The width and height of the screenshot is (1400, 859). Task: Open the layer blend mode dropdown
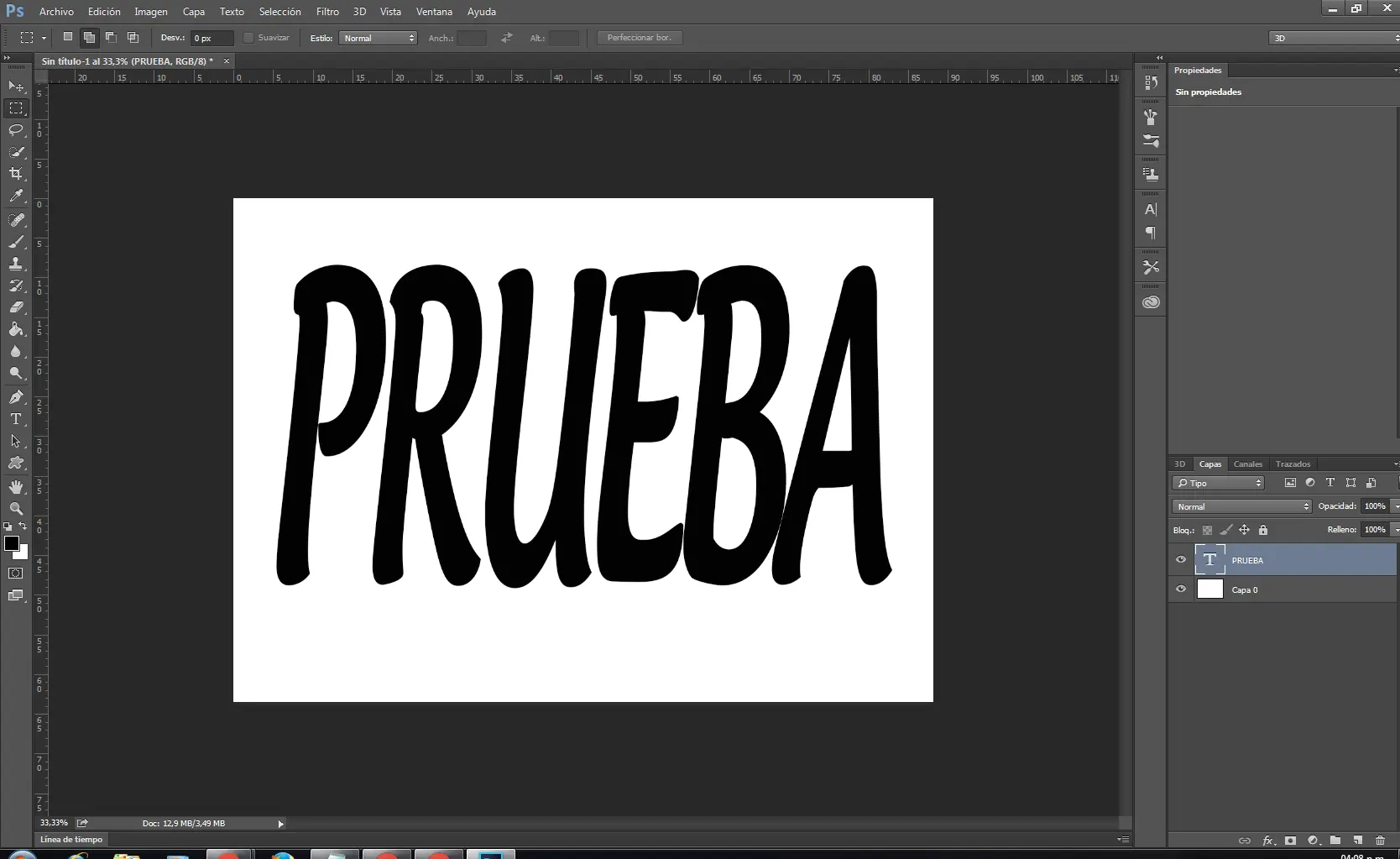[1241, 506]
